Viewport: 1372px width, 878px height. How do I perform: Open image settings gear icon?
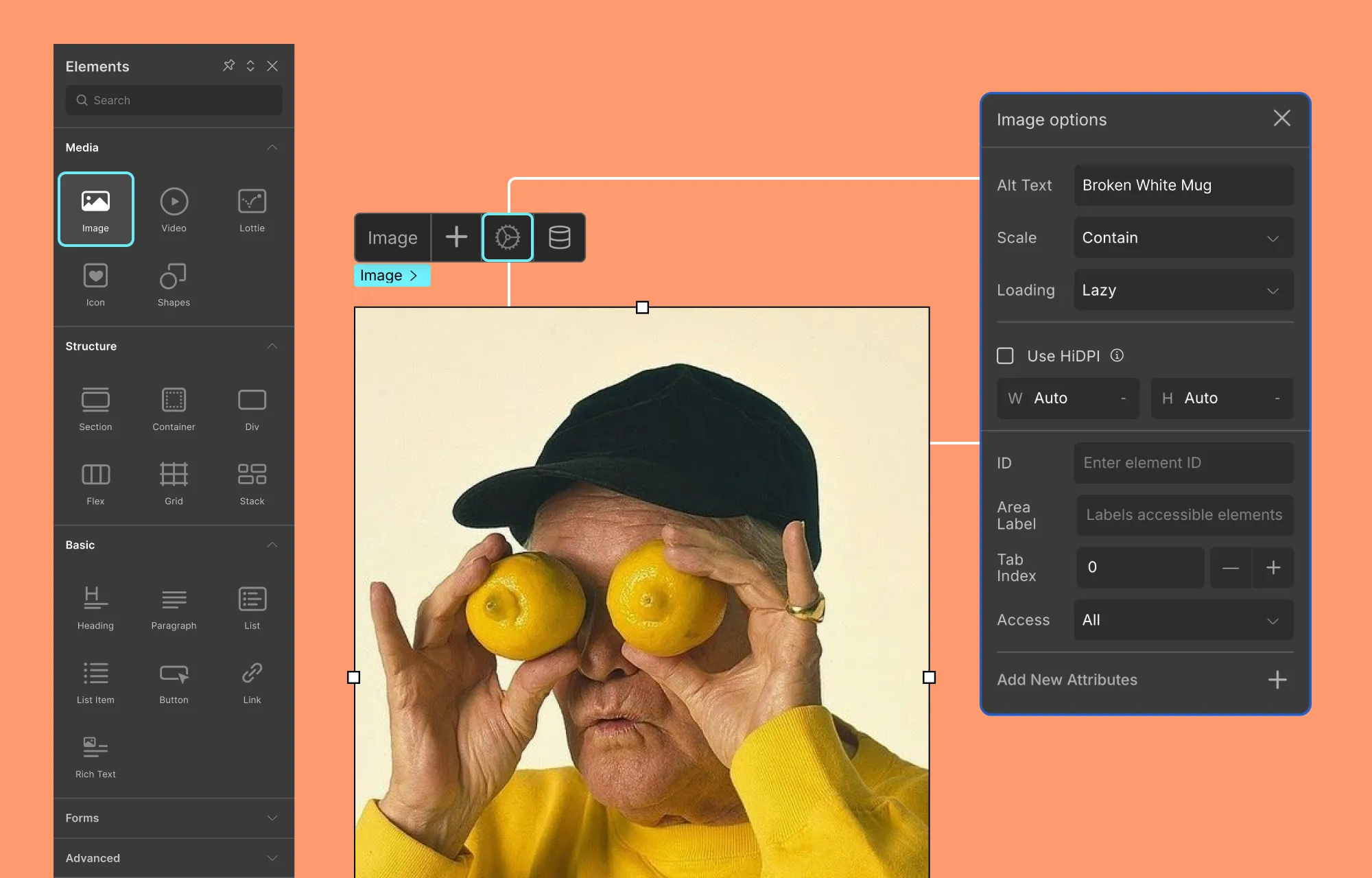point(508,237)
